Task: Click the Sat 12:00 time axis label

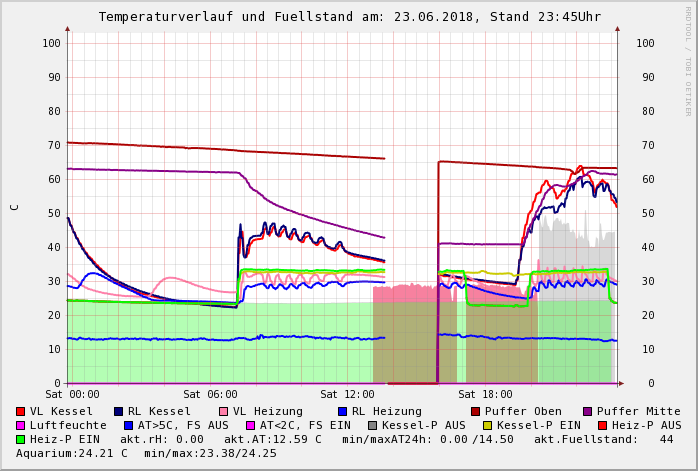Action: 347,394
